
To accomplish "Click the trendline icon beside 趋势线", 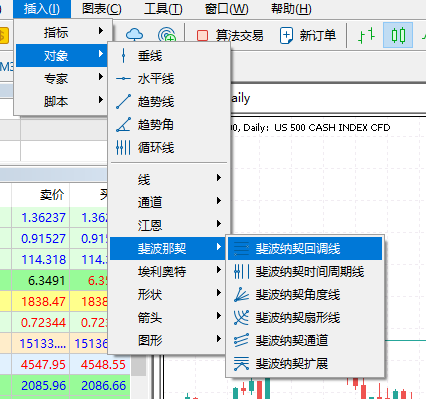I will 123,102.
